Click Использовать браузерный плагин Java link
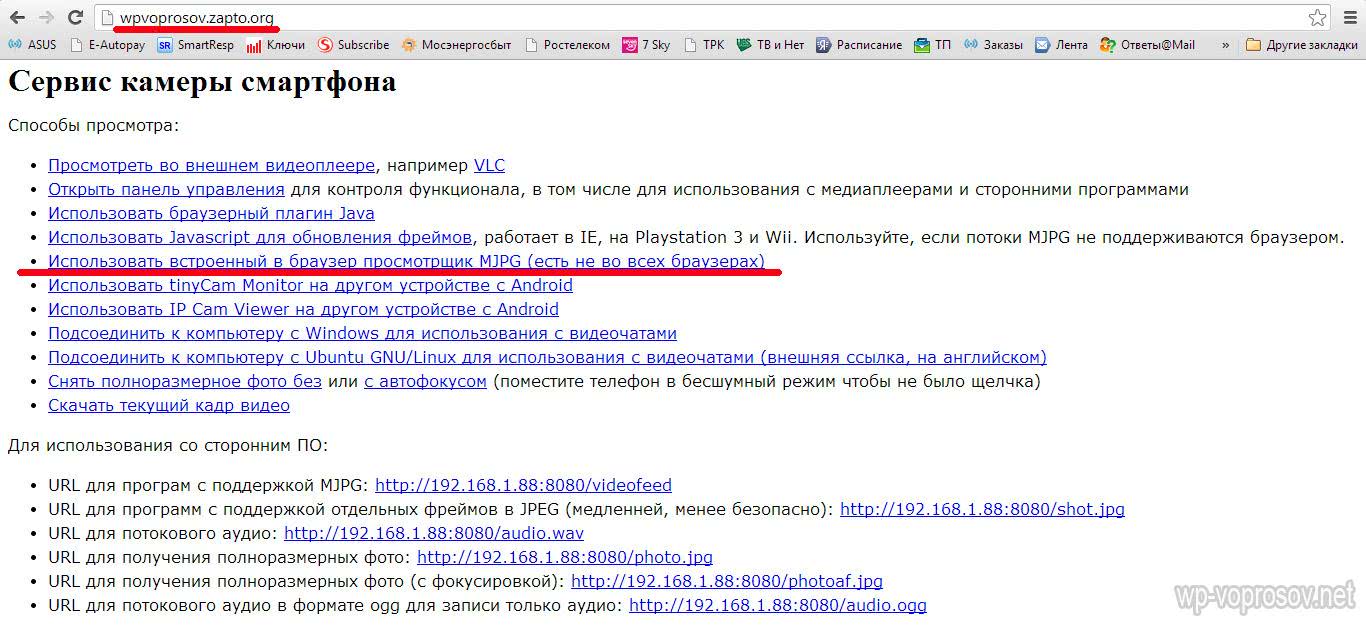Viewport: 1366px width, 626px height. pos(211,214)
